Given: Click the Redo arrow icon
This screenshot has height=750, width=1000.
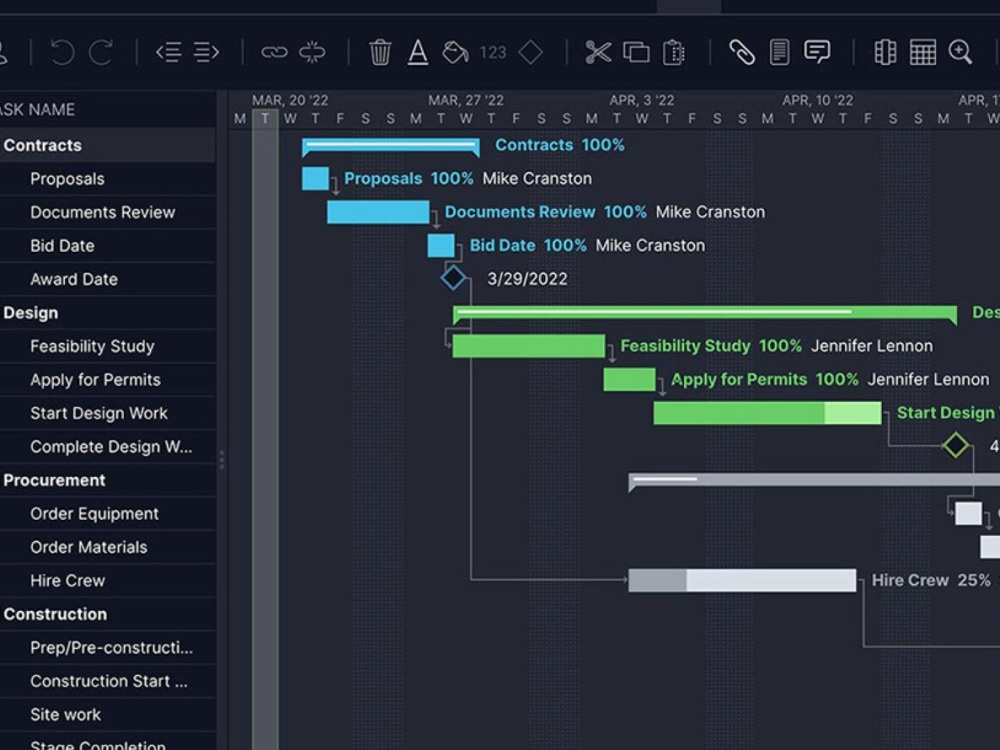Looking at the screenshot, I should click(101, 52).
